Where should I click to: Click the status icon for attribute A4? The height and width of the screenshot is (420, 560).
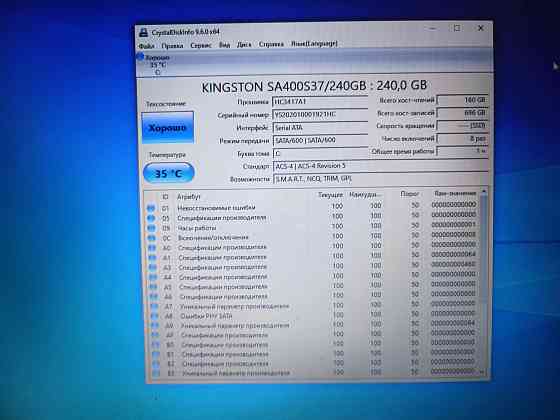point(153,277)
